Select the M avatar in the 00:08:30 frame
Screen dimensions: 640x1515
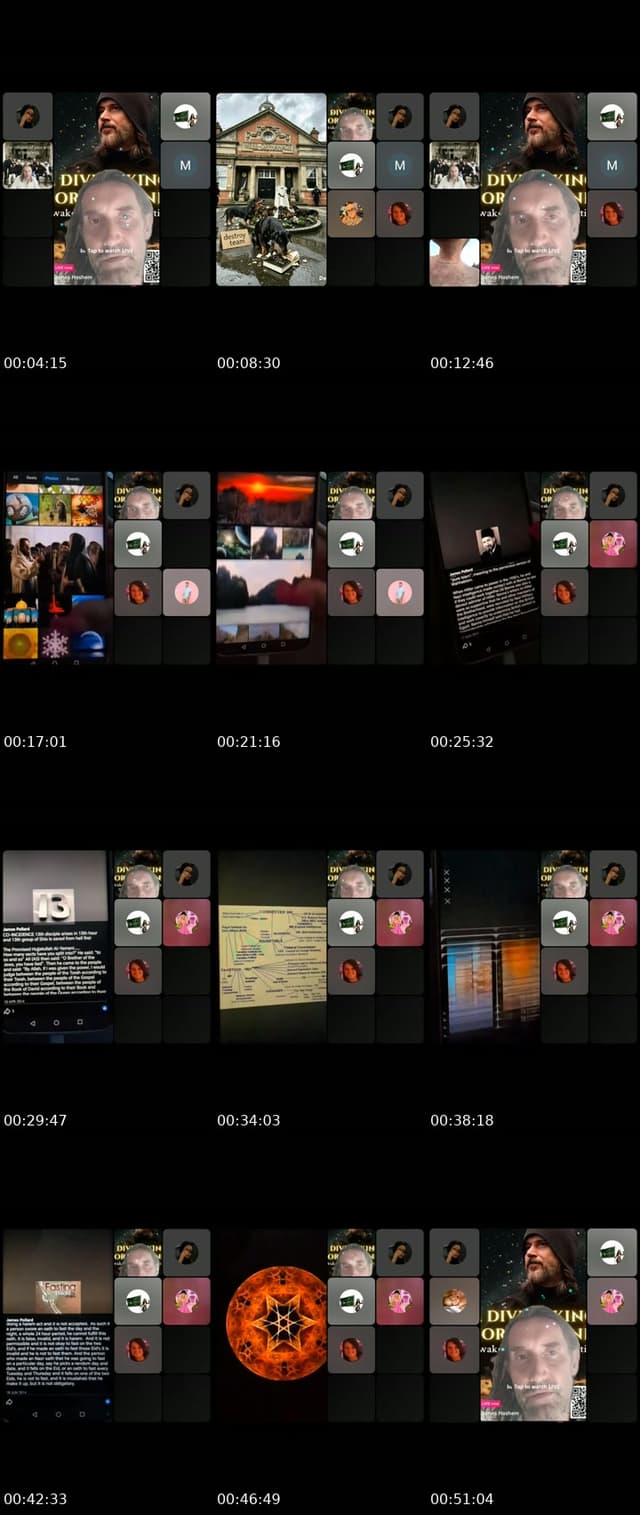click(400, 165)
